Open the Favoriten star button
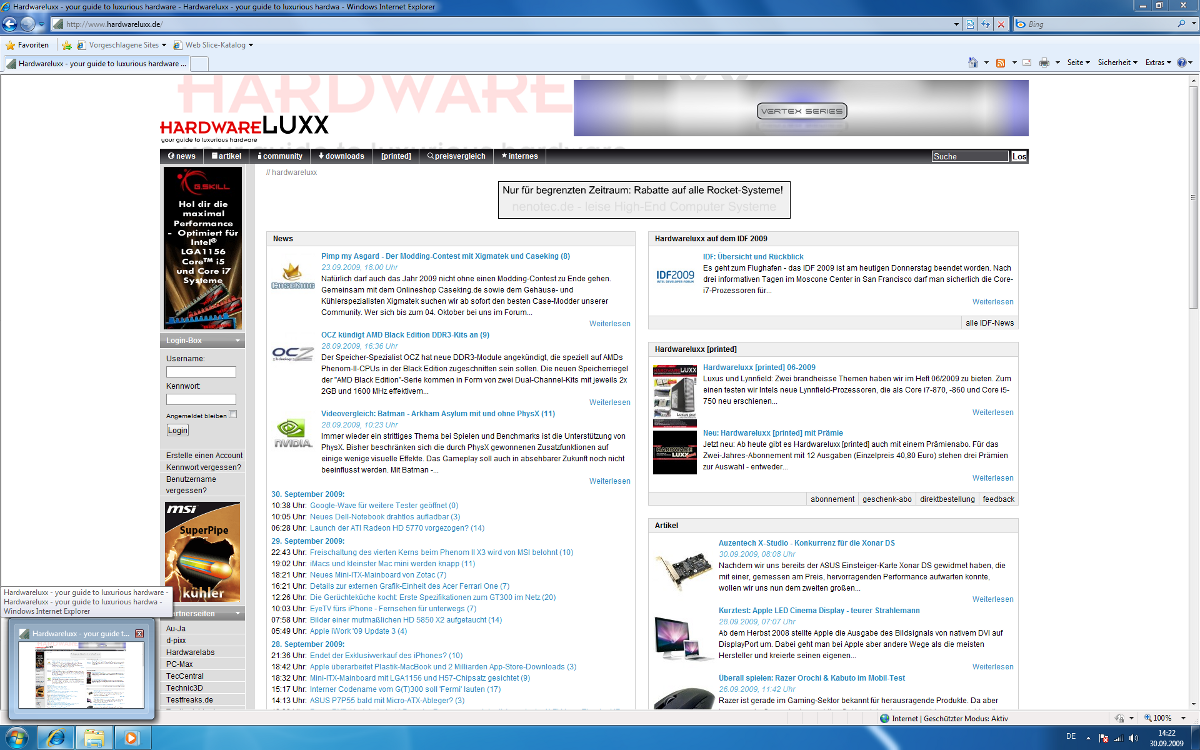This screenshot has height=750, width=1200. pyautogui.click(x=27, y=45)
